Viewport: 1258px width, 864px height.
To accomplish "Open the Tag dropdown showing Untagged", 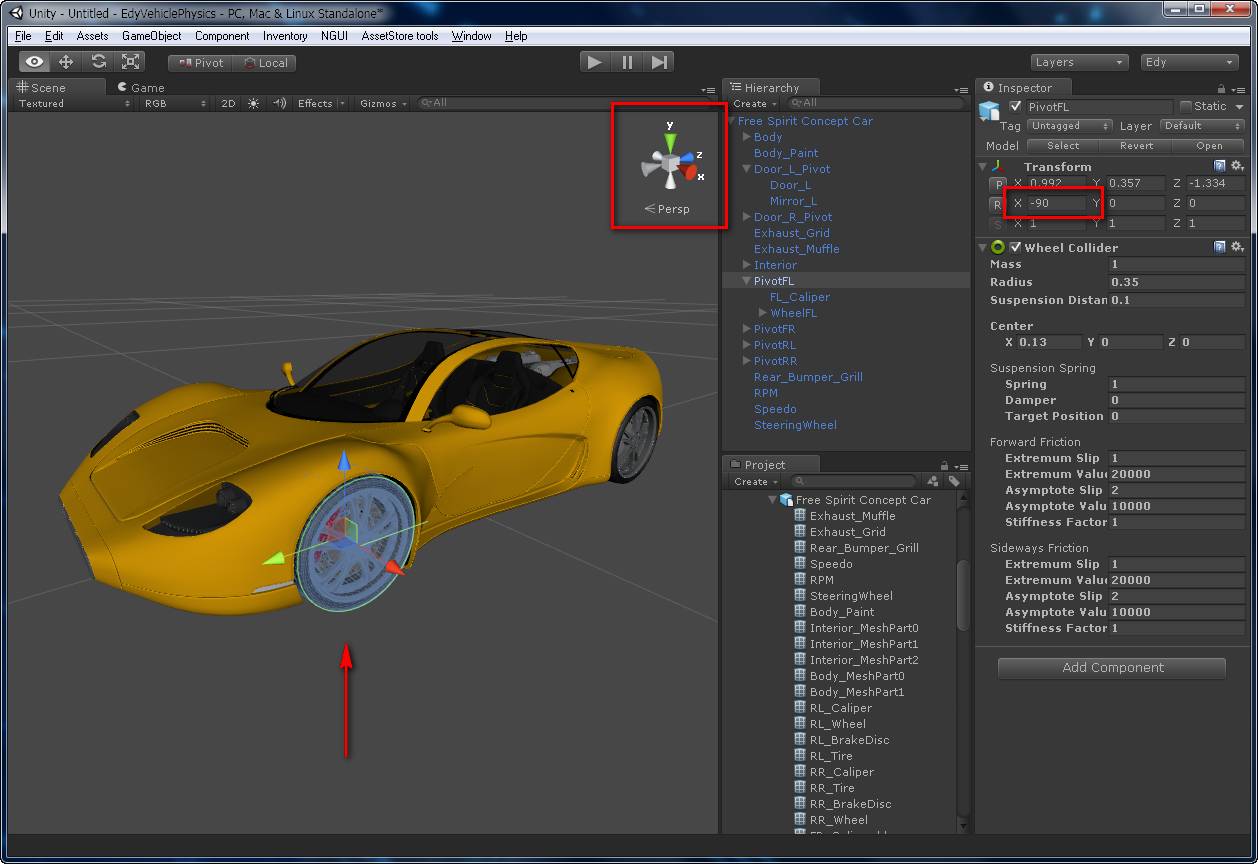I will coord(1069,126).
